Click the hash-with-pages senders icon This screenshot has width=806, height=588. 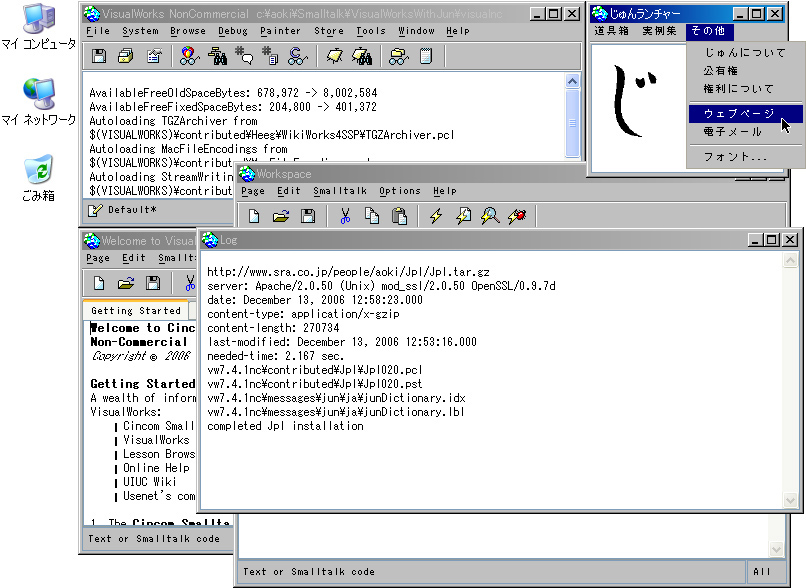point(270,56)
